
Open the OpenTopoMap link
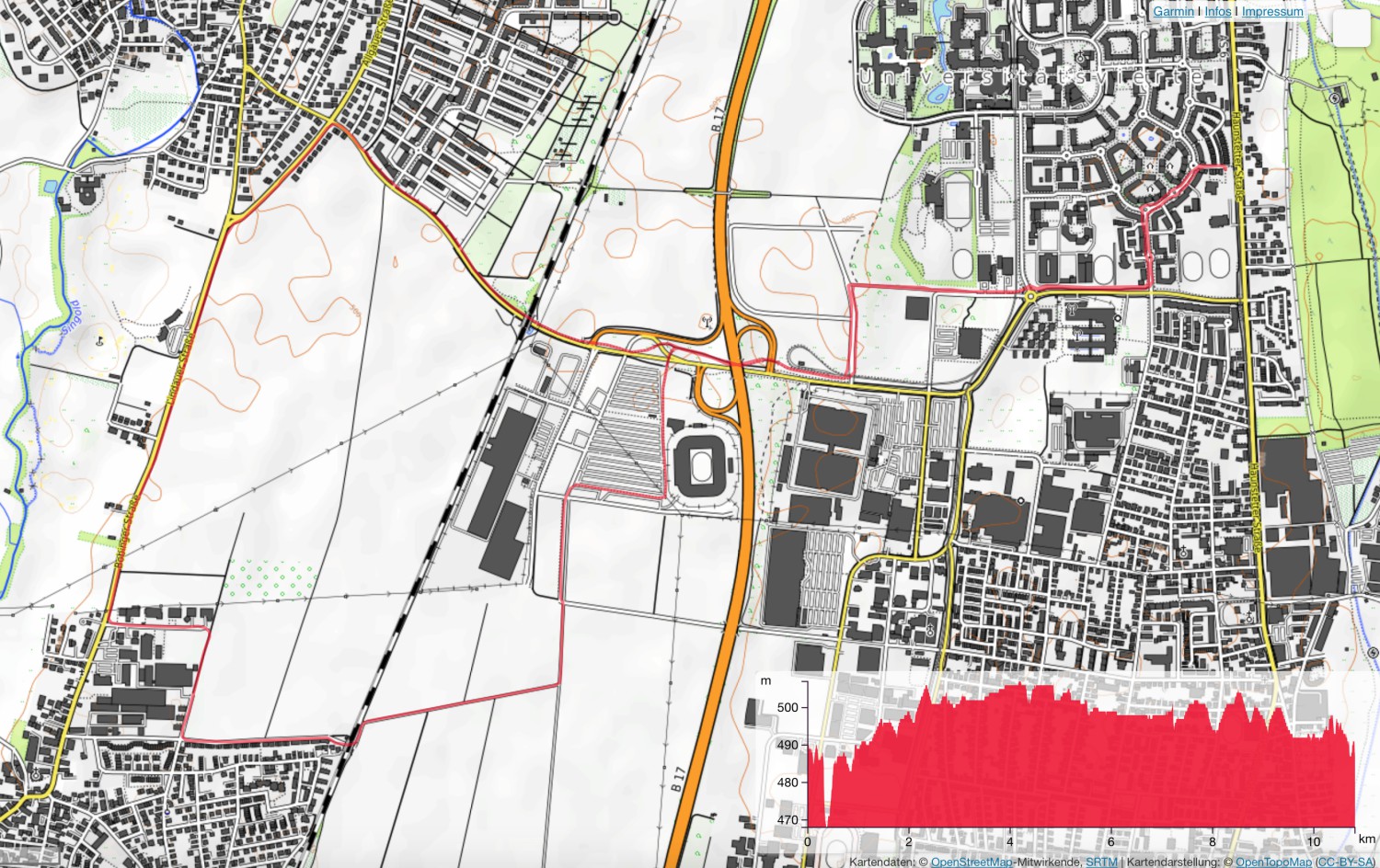(1274, 862)
